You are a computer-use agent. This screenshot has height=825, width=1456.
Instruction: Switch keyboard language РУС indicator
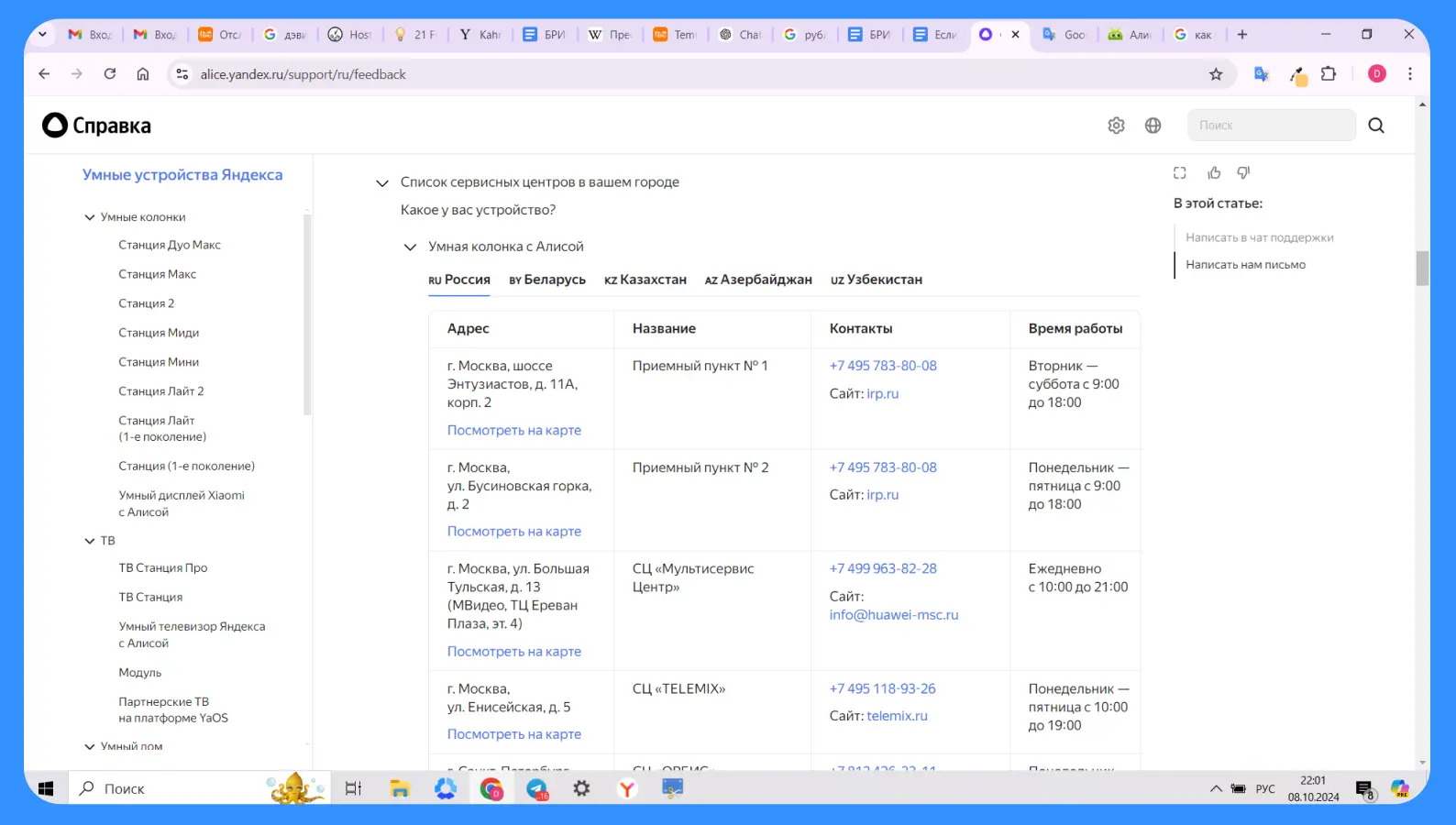pos(1265,788)
